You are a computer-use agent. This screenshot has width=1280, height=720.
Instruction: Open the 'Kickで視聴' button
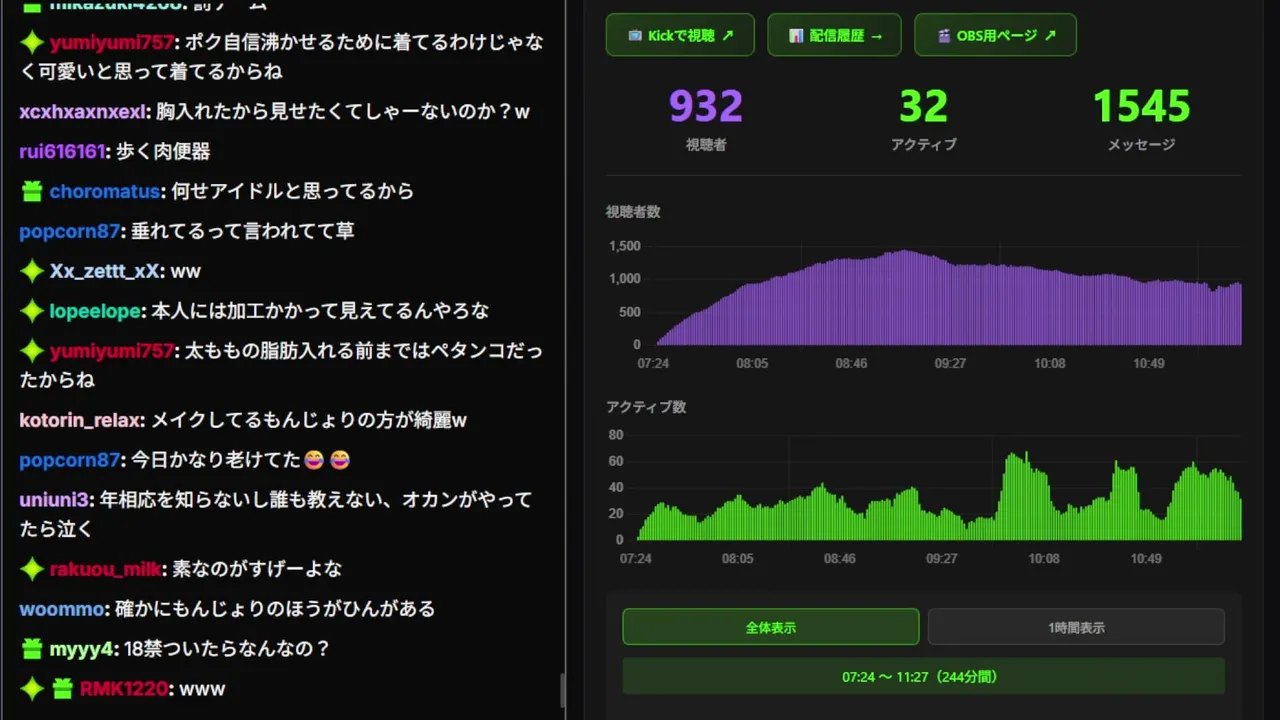[x=680, y=35]
